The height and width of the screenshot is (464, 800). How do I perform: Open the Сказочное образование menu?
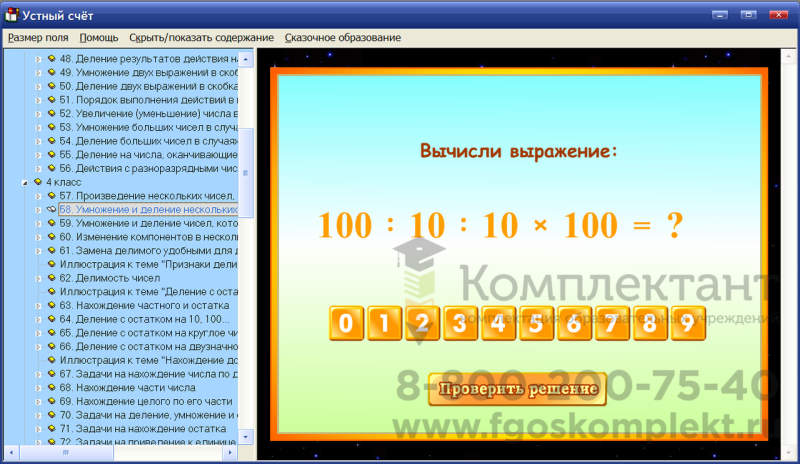[343, 38]
